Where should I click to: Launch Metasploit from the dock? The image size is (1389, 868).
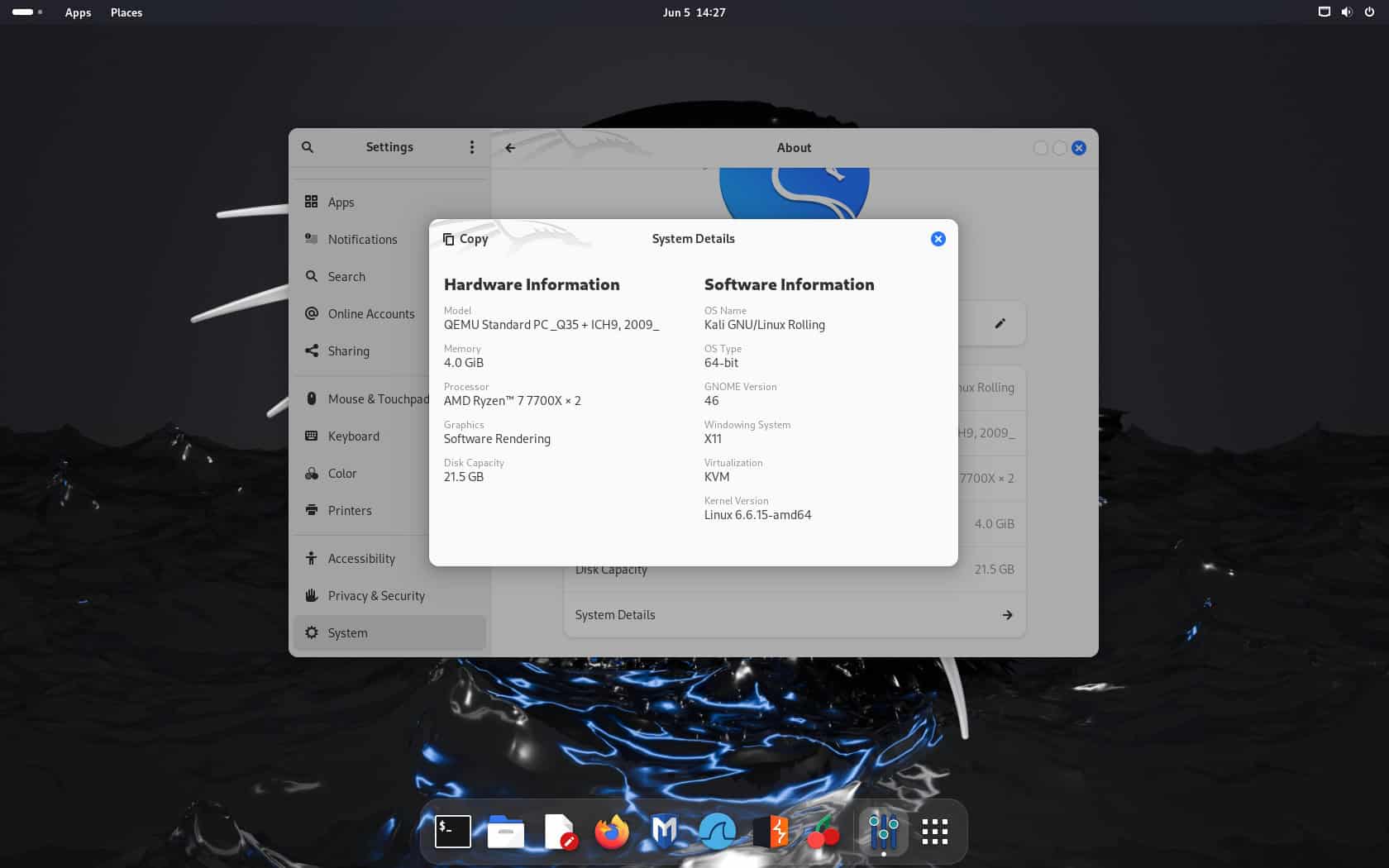665,831
